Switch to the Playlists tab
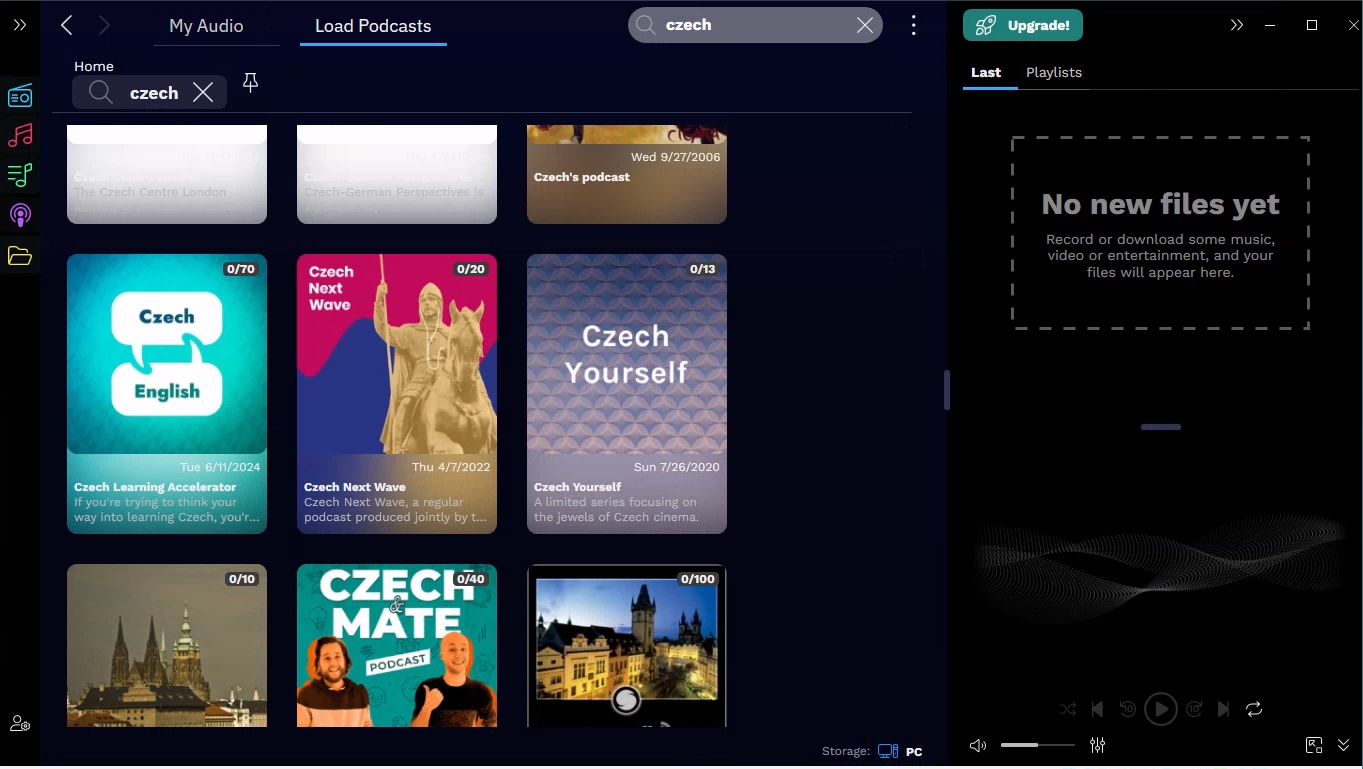Viewport: 1363px width, 769px height. (1054, 72)
